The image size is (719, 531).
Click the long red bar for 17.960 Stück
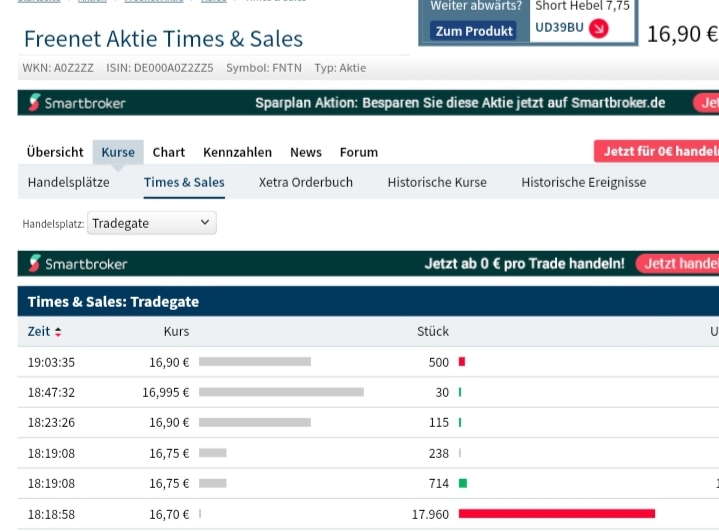click(x=557, y=514)
